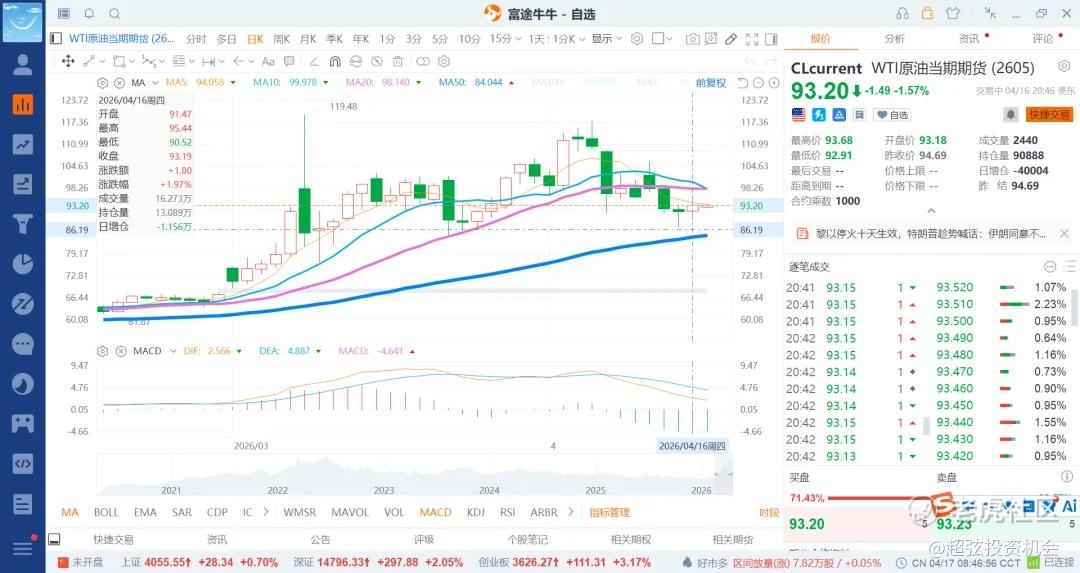Expand more sub indicators after ARBR

[570, 512]
